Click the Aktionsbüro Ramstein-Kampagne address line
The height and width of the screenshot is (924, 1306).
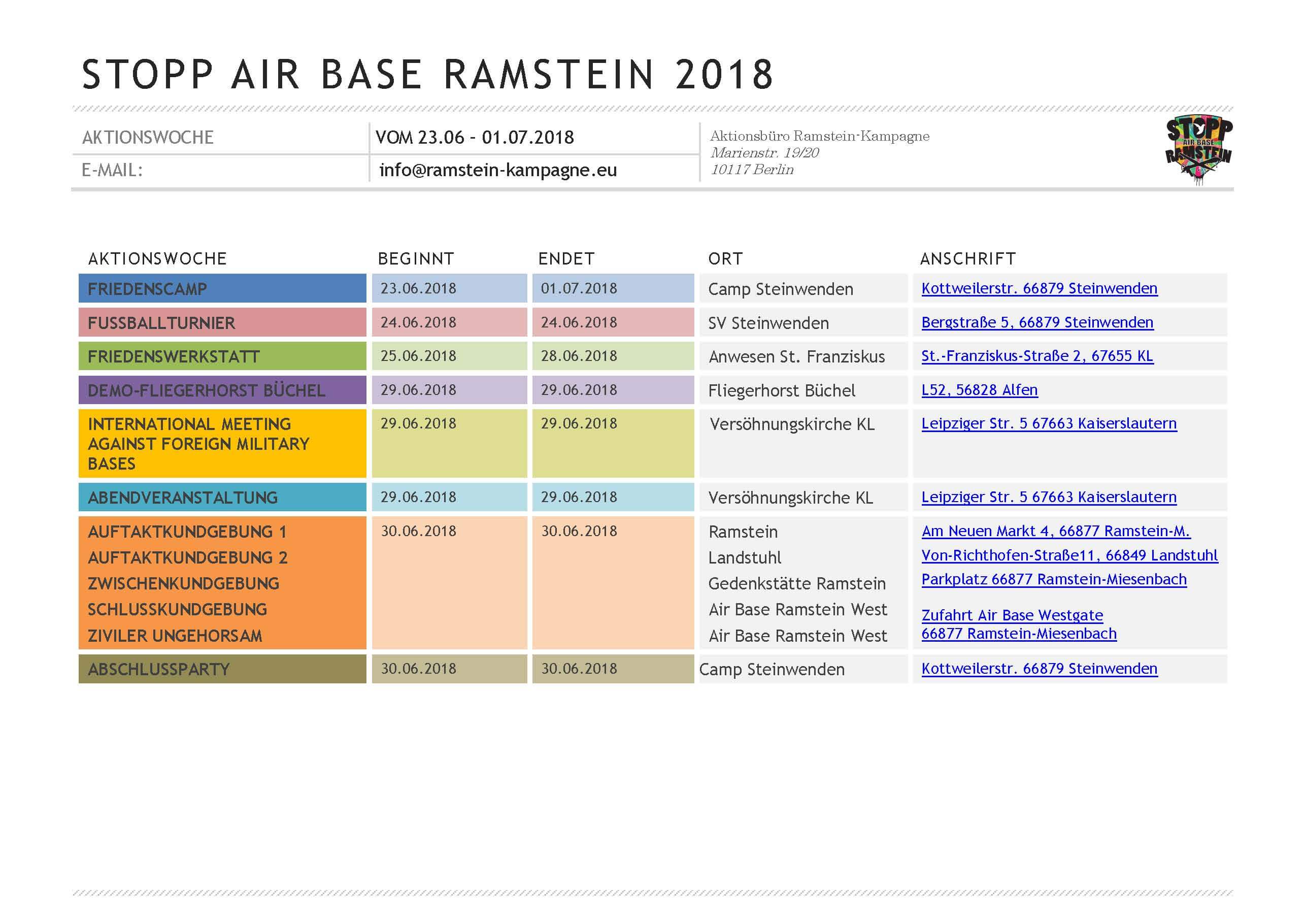[x=820, y=136]
